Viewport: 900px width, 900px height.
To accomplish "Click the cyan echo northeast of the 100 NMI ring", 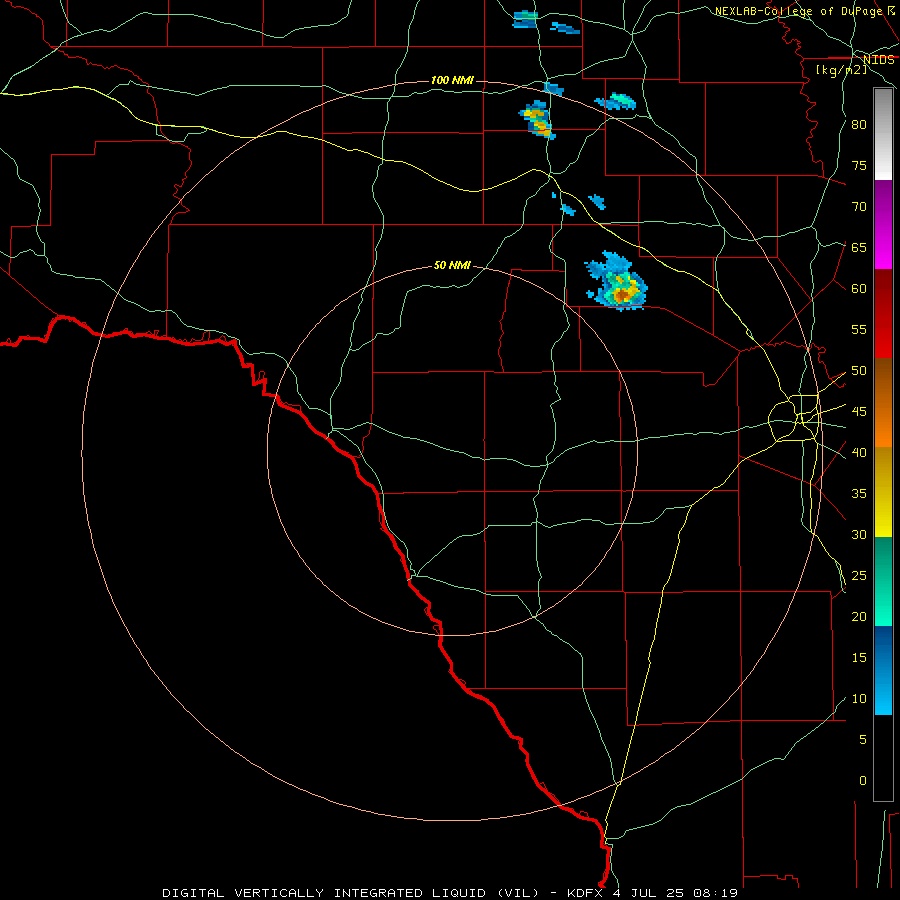I will click(615, 102).
